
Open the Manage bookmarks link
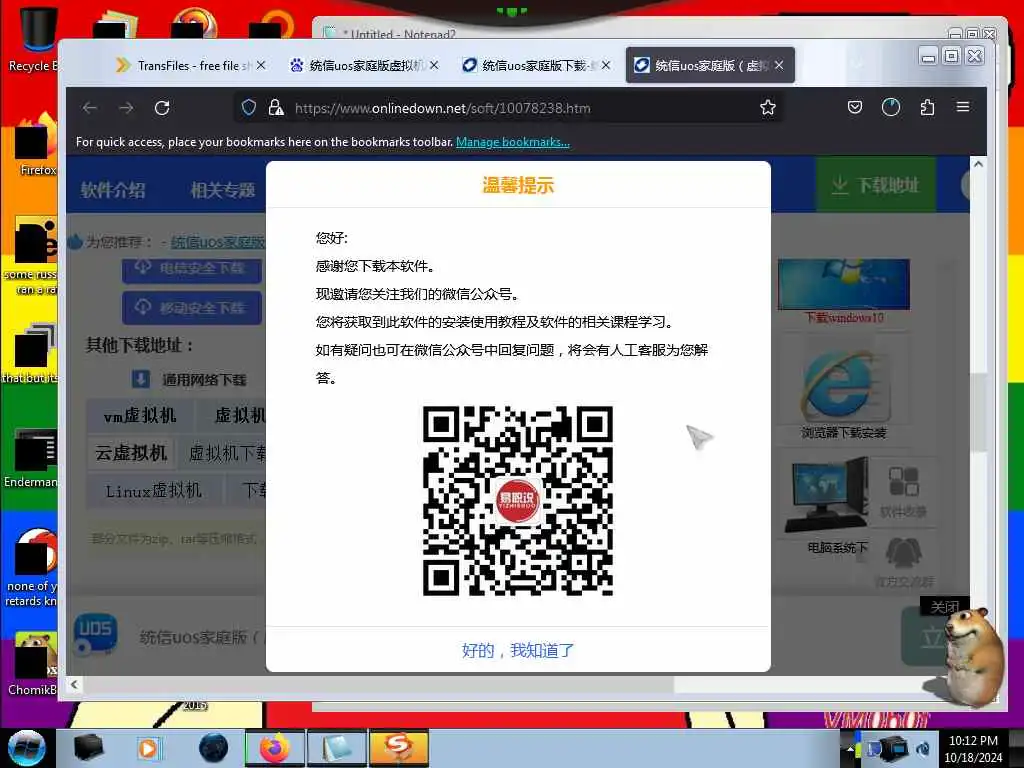513,142
